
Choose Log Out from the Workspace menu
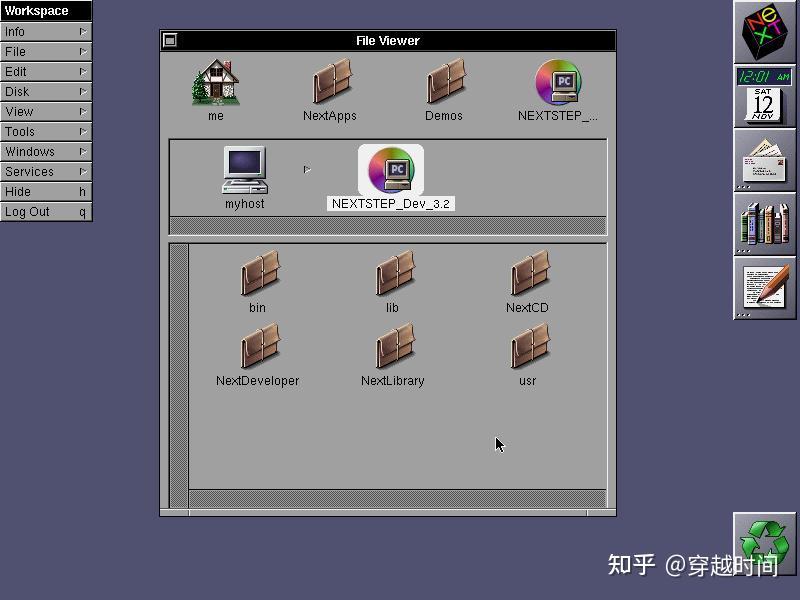click(x=46, y=212)
